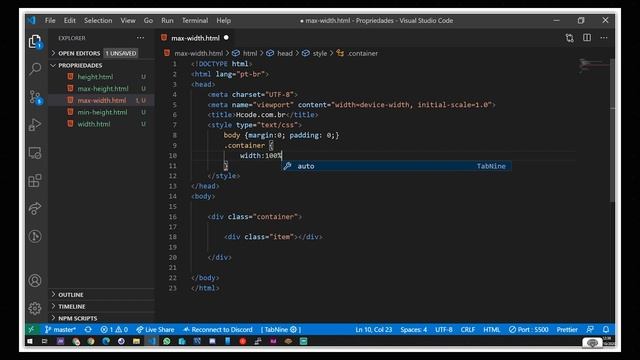Open WhatsApp from the taskbar
Screen dimensions: 640x360
pos(167,341)
